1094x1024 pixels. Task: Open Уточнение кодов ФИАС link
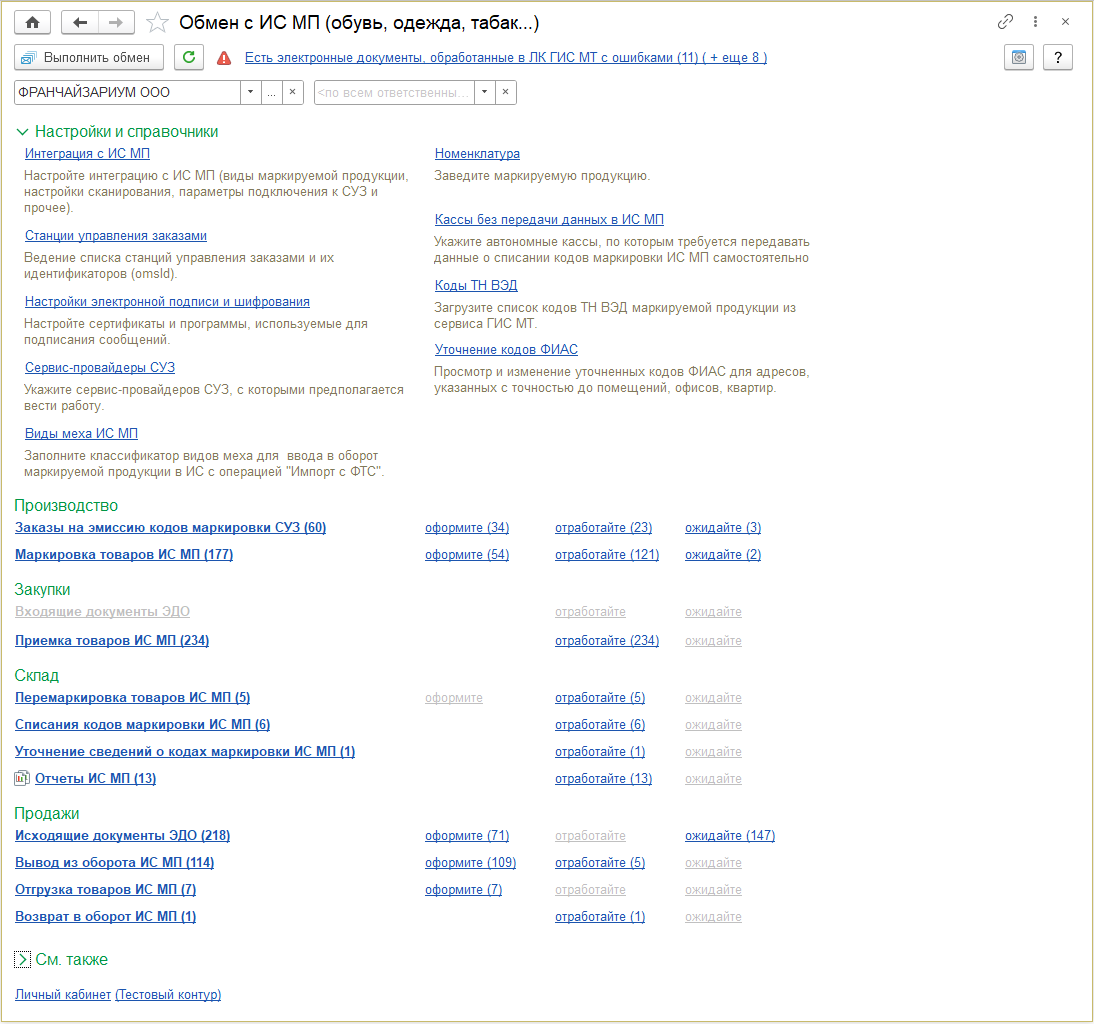[506, 349]
